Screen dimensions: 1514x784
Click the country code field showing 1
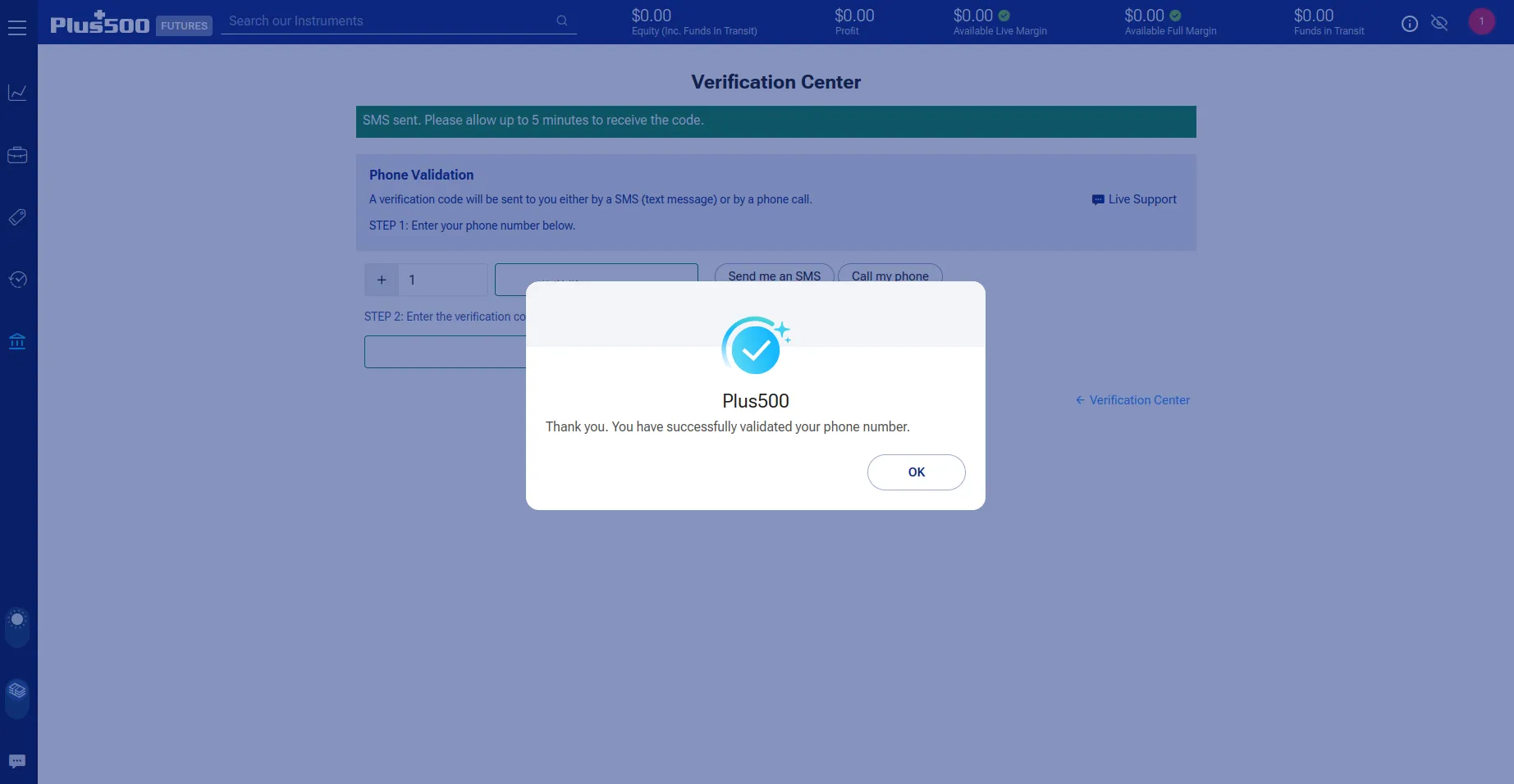click(442, 280)
